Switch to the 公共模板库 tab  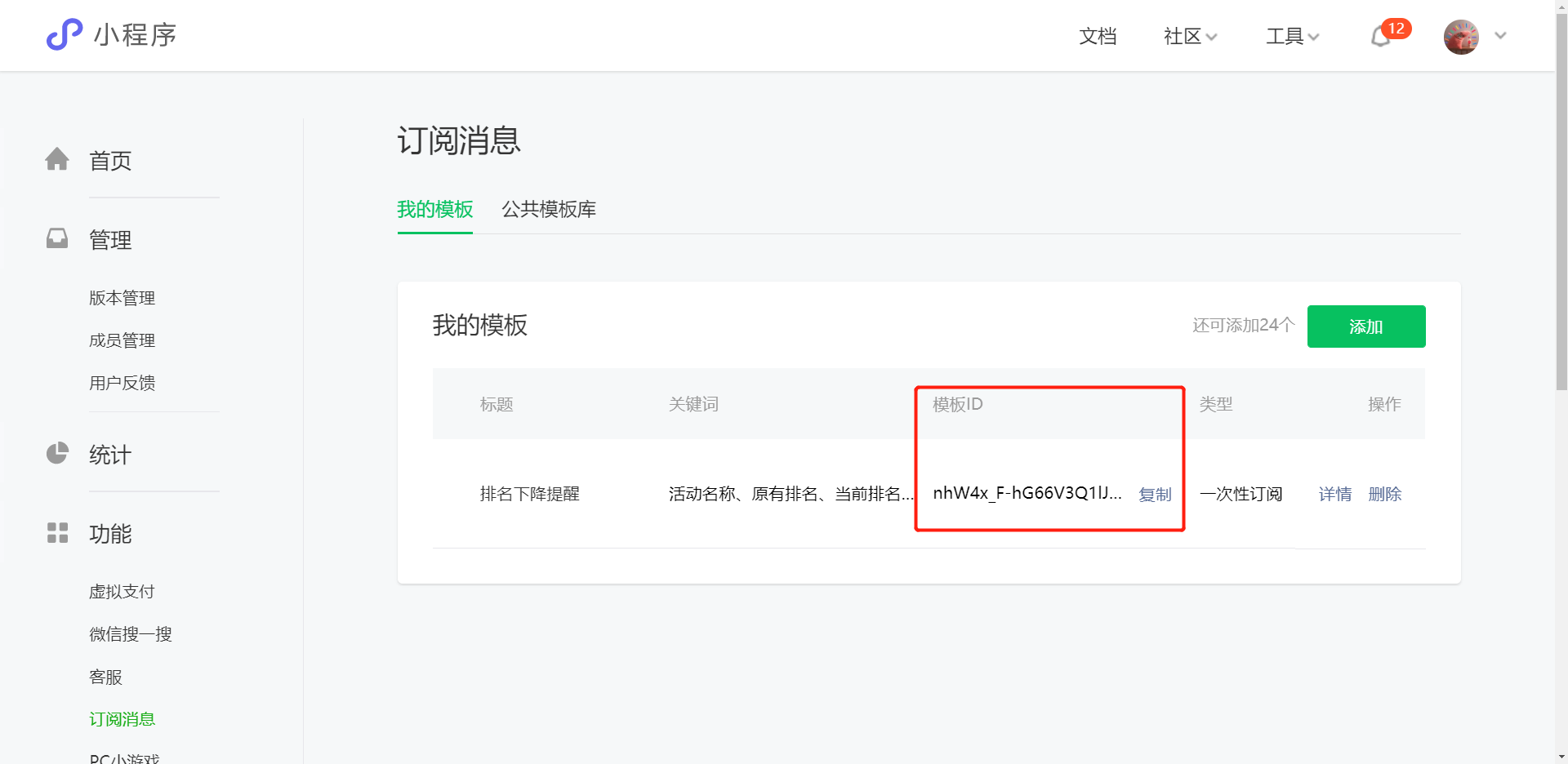[549, 210]
